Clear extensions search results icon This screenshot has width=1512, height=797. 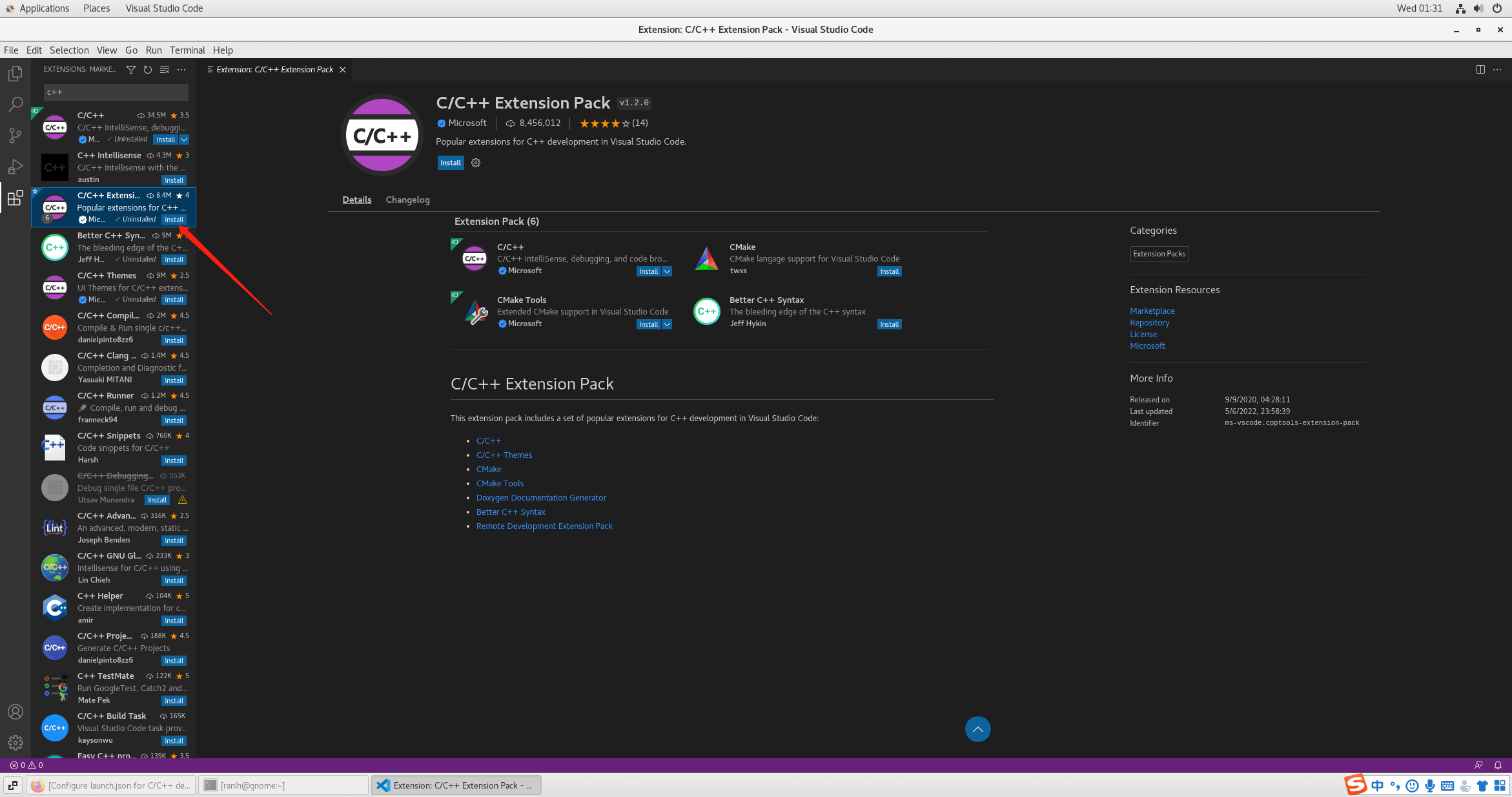coord(165,70)
